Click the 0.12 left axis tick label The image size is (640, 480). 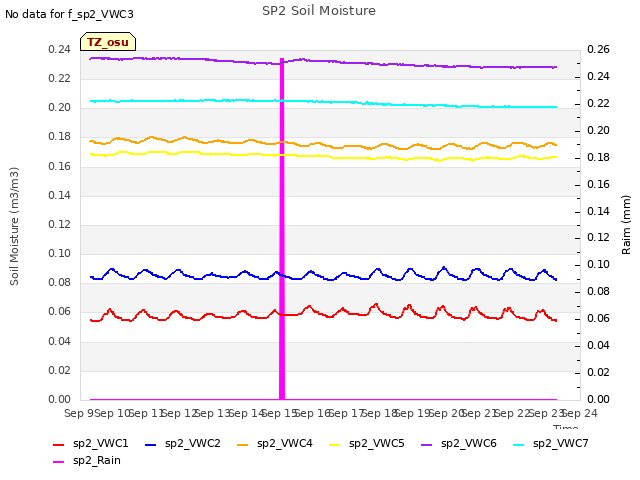(x=60, y=224)
